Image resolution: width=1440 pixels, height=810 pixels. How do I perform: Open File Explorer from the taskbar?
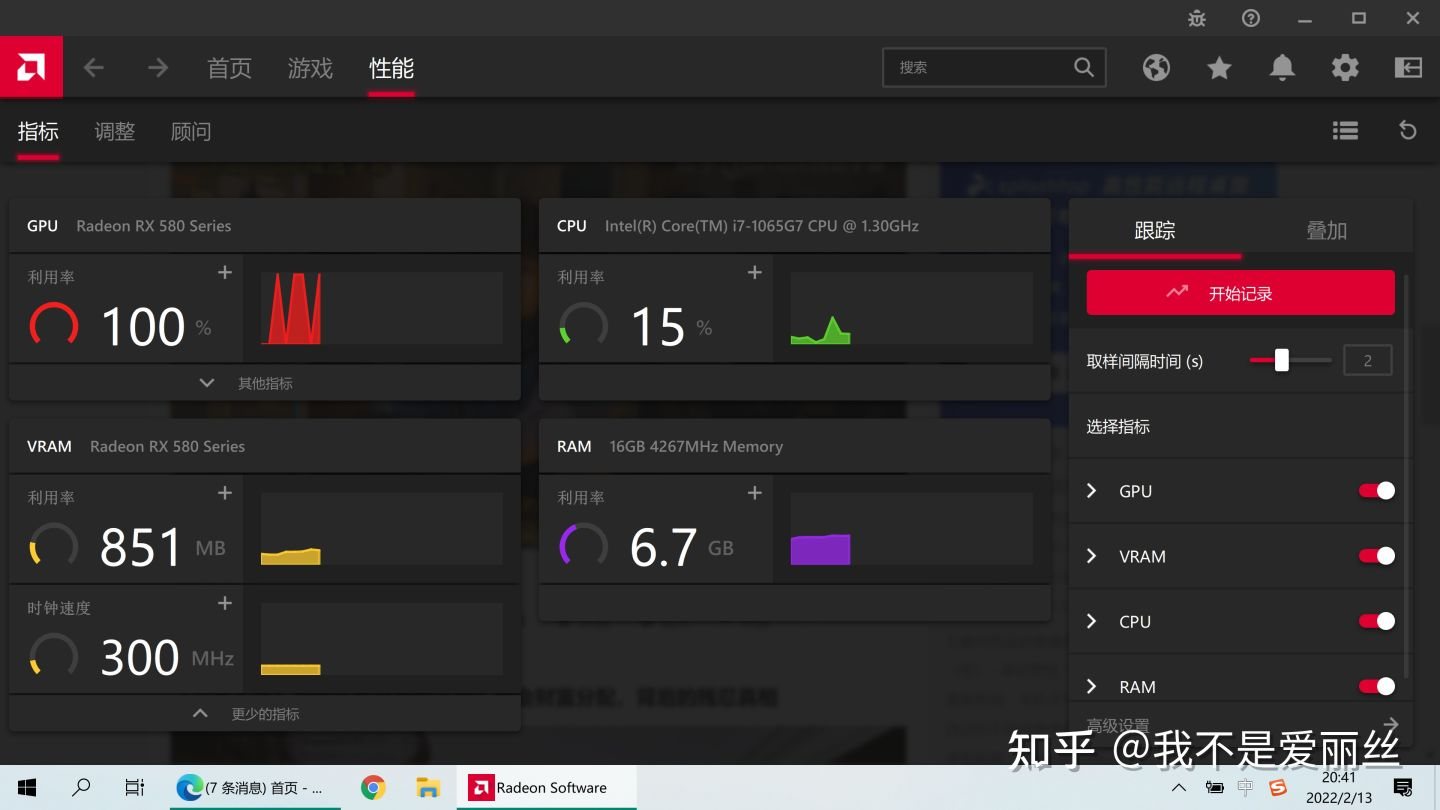click(428, 788)
